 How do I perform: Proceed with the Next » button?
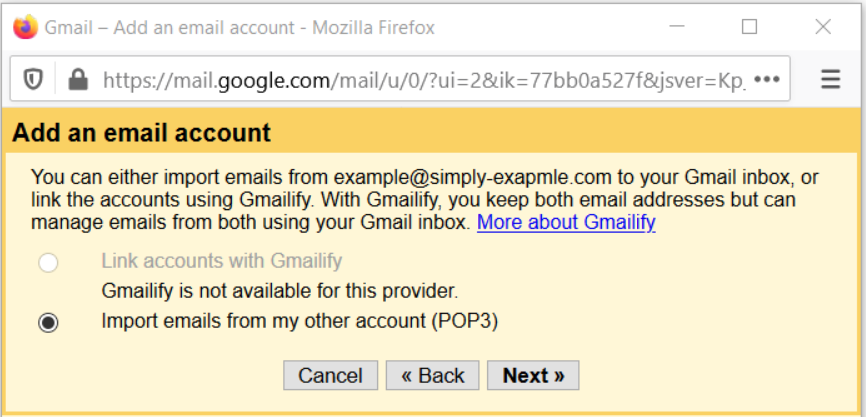tap(533, 376)
